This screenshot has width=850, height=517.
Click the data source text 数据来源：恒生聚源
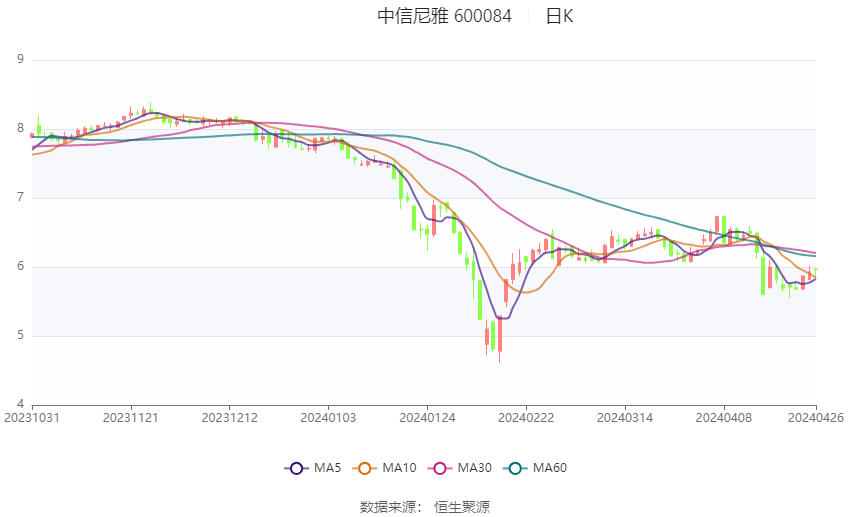click(425, 507)
